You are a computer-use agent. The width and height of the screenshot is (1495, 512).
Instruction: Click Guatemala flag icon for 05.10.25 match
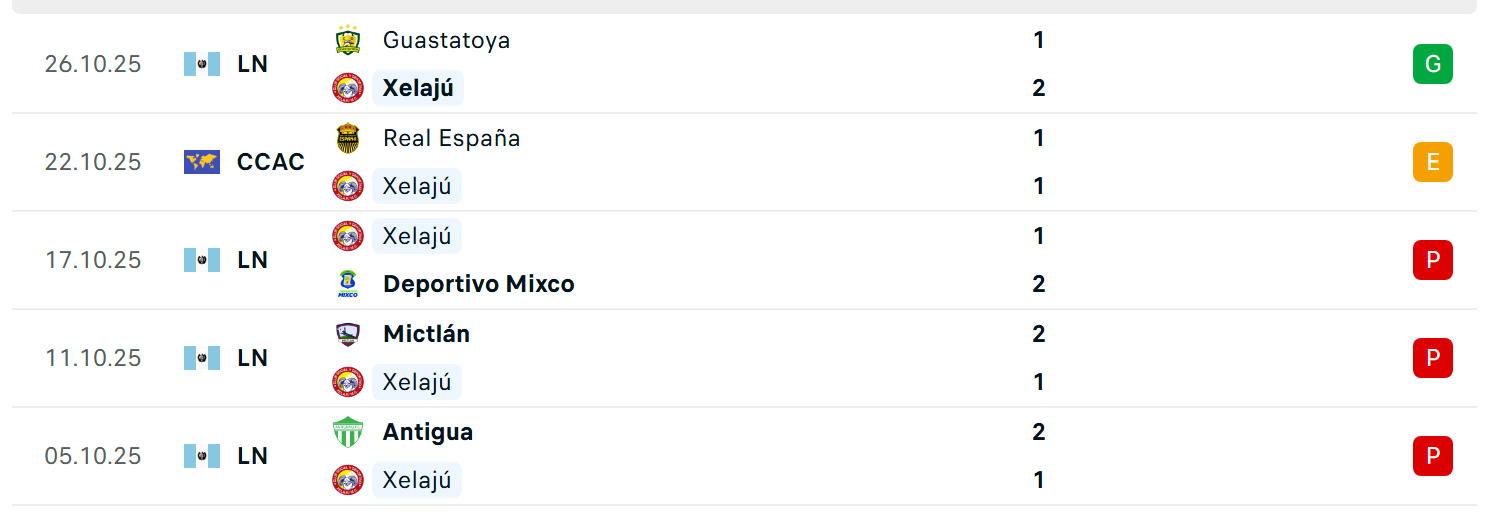(202, 456)
